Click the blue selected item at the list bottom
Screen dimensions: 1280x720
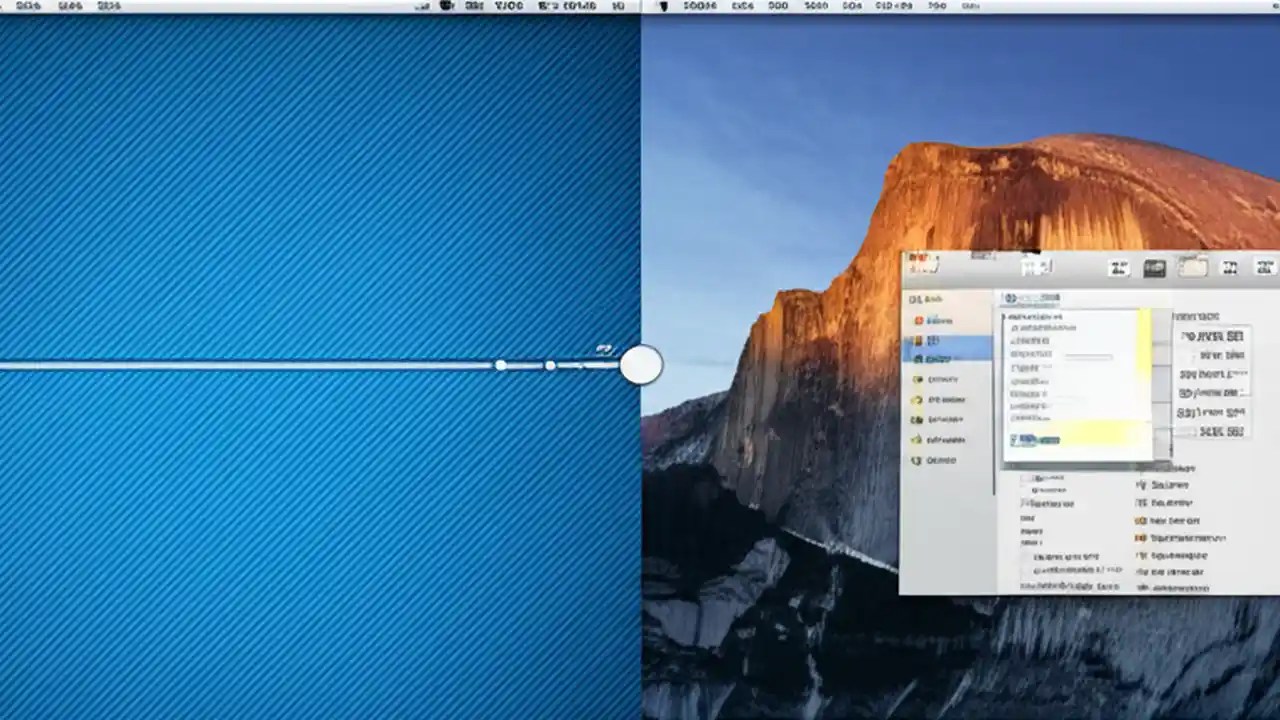coord(1035,439)
